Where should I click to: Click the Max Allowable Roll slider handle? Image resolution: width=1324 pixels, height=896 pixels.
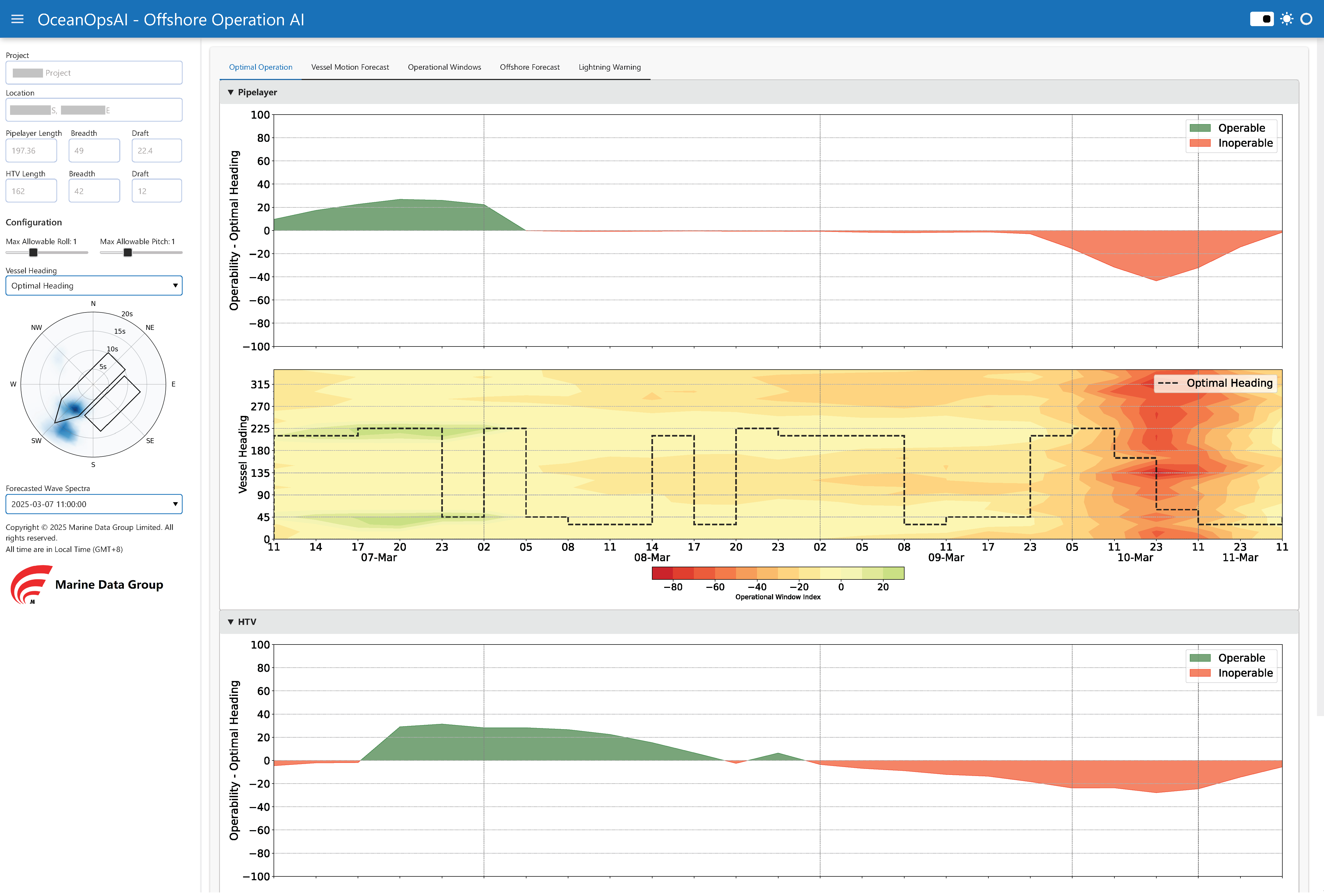pyautogui.click(x=33, y=252)
